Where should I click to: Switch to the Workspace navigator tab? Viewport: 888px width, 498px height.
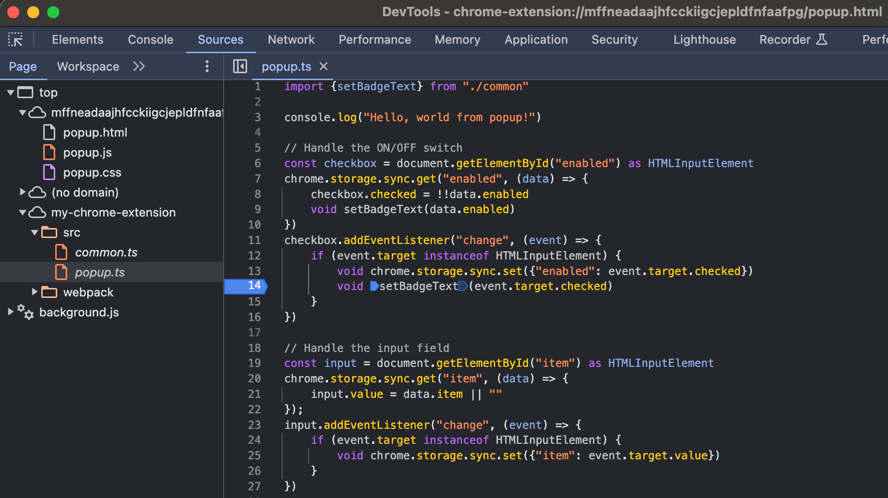click(x=88, y=67)
